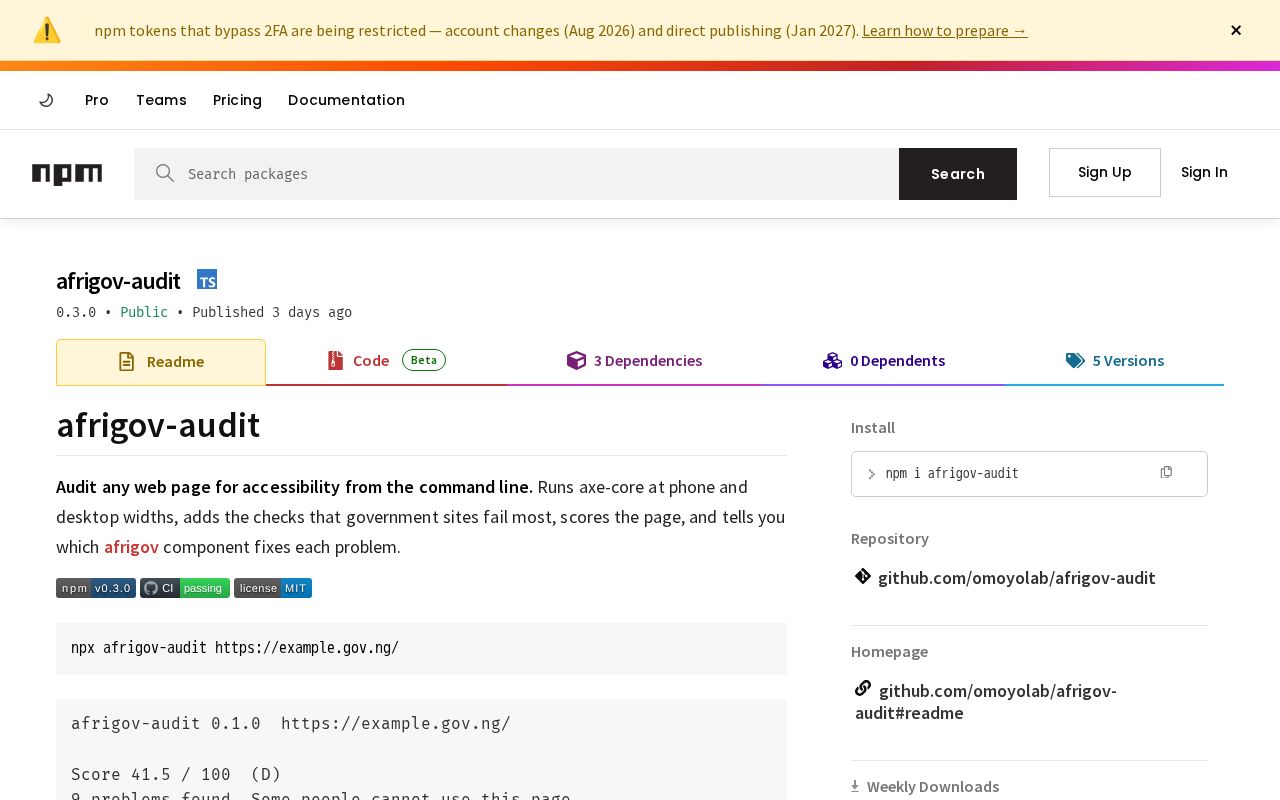The height and width of the screenshot is (800, 1280).
Task: Click the 'Install' section heading
Action: tap(873, 428)
